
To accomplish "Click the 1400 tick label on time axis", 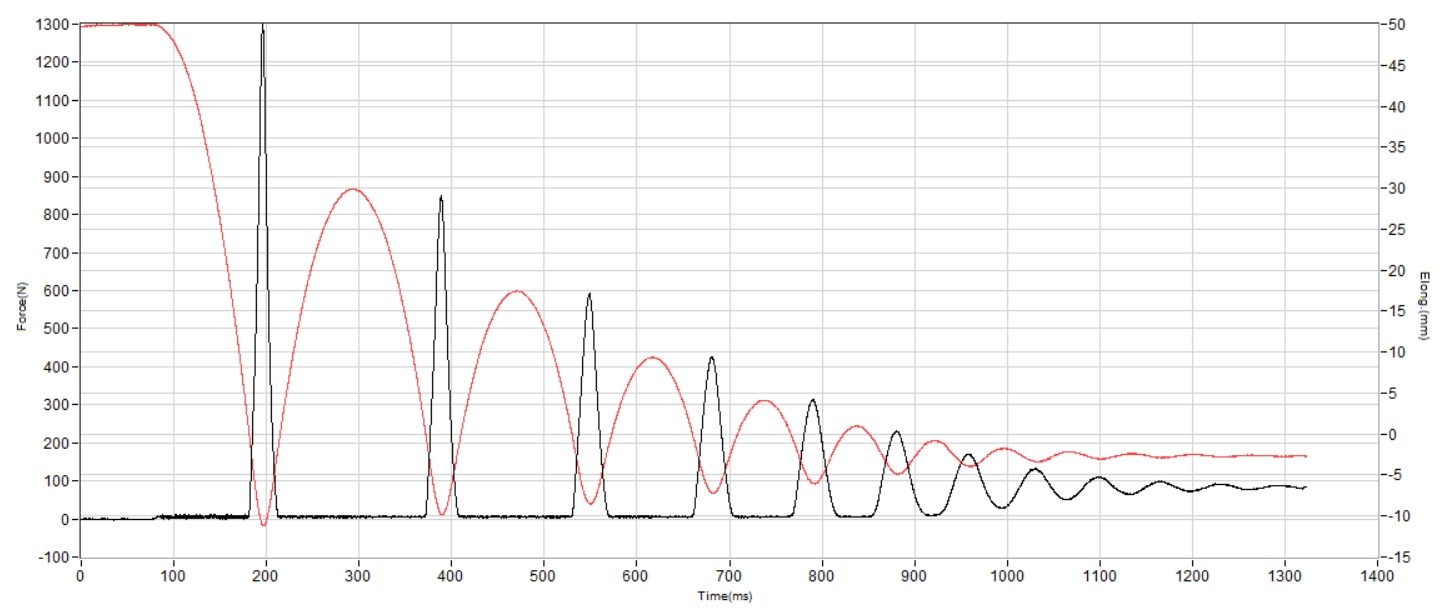I will 1376,577.
